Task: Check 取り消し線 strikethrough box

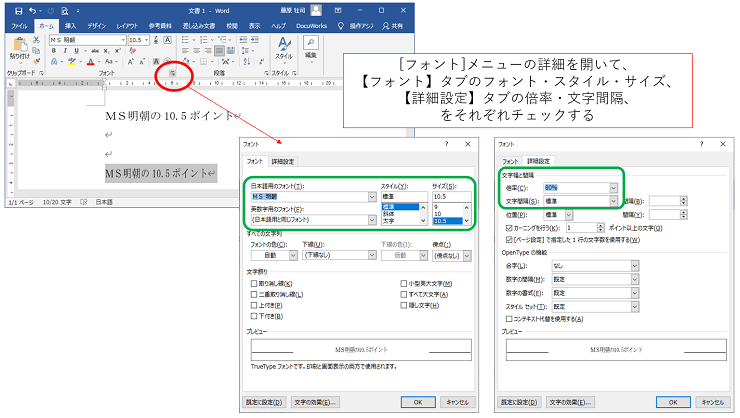Action: click(x=254, y=284)
